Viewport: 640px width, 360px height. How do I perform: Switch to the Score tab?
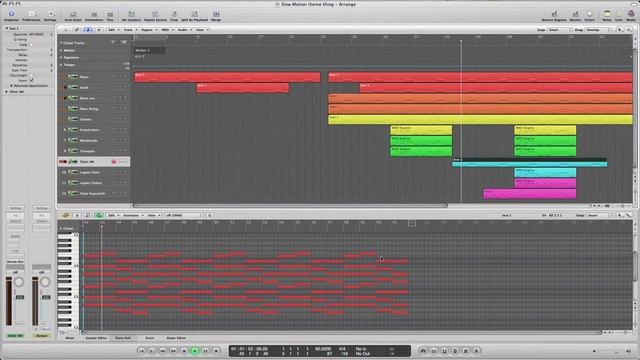click(150, 338)
